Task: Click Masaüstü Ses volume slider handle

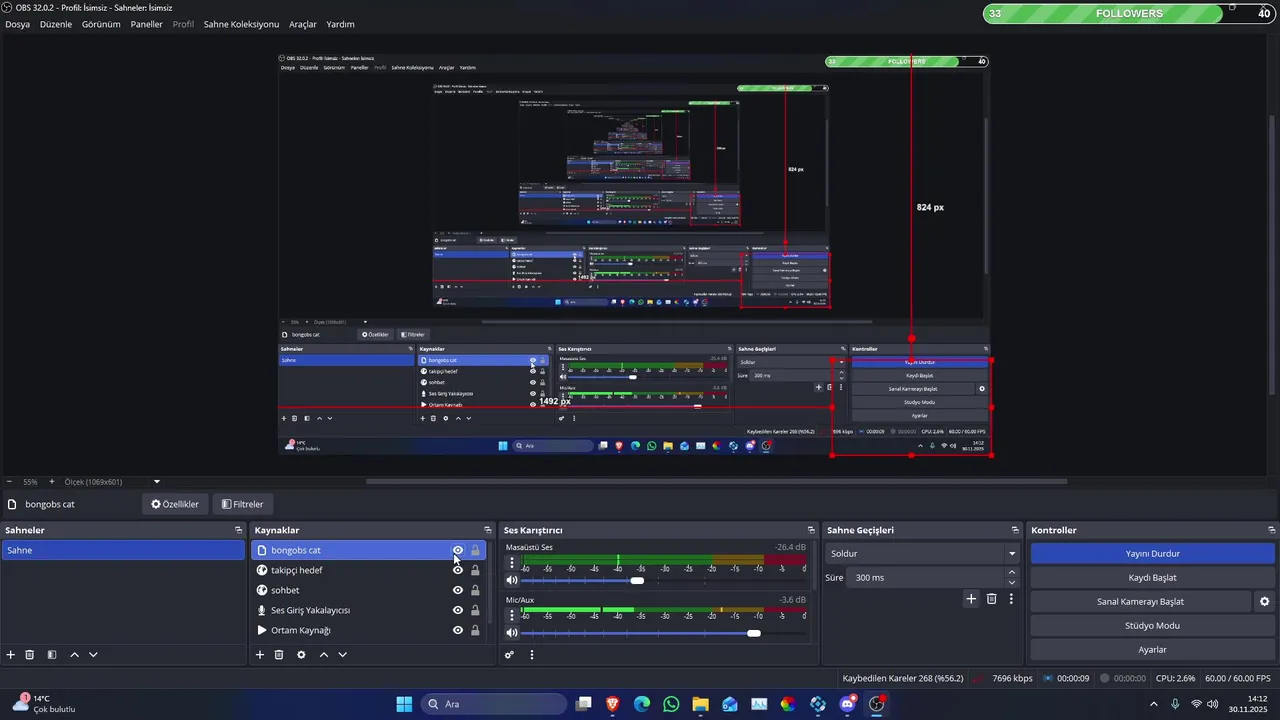Action: 637,580
